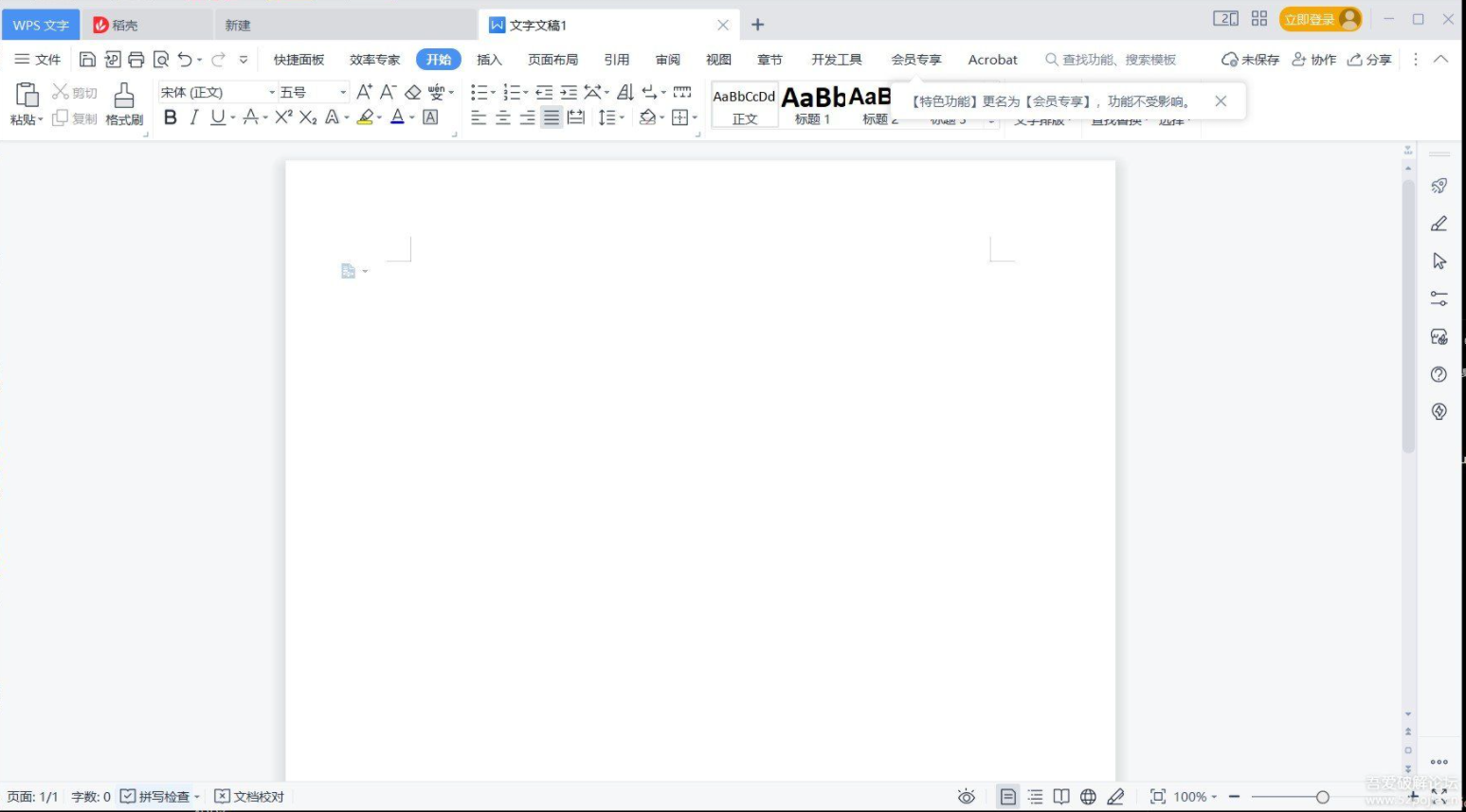Switch to the 插入 ribbon tab
Image resolution: width=1466 pixels, height=812 pixels.
point(489,60)
